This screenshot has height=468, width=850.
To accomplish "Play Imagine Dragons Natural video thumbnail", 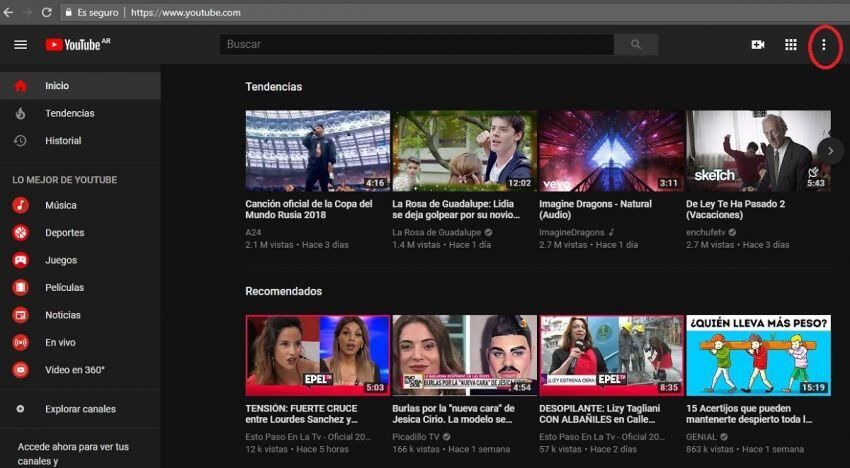I will click(611, 151).
